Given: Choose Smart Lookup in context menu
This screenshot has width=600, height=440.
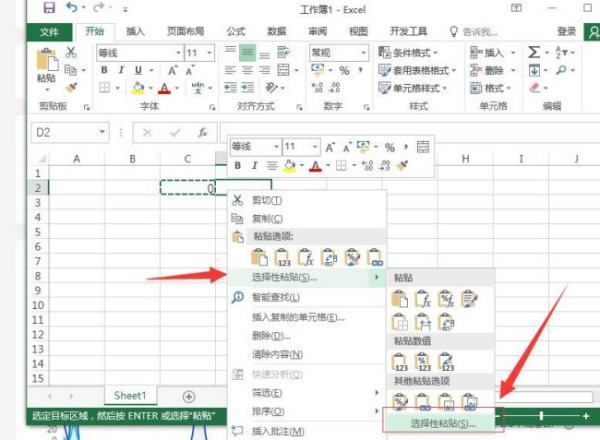Looking at the screenshot, I should 307,297.
